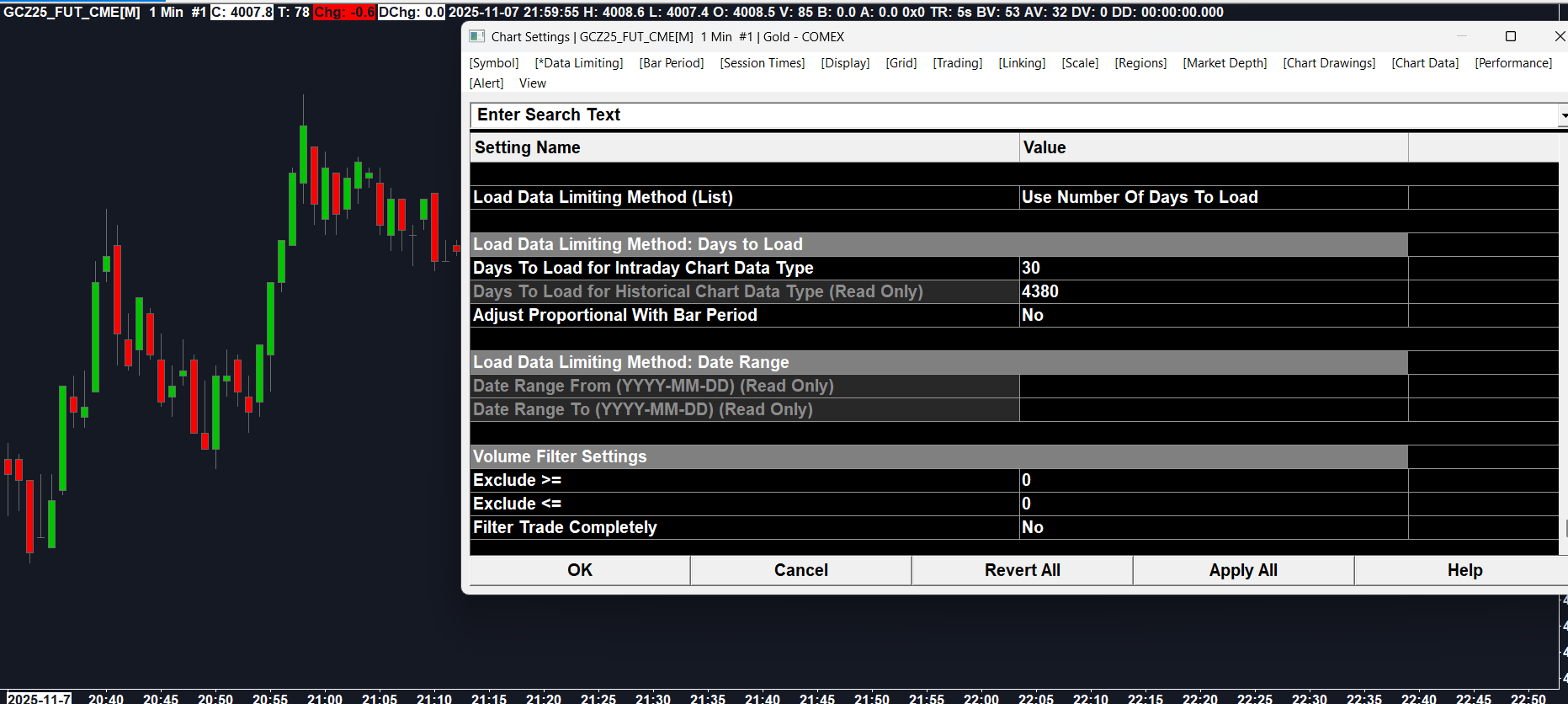Switch to the [Linking] tab
Viewport: 1568px width, 704px height.
click(x=1022, y=63)
